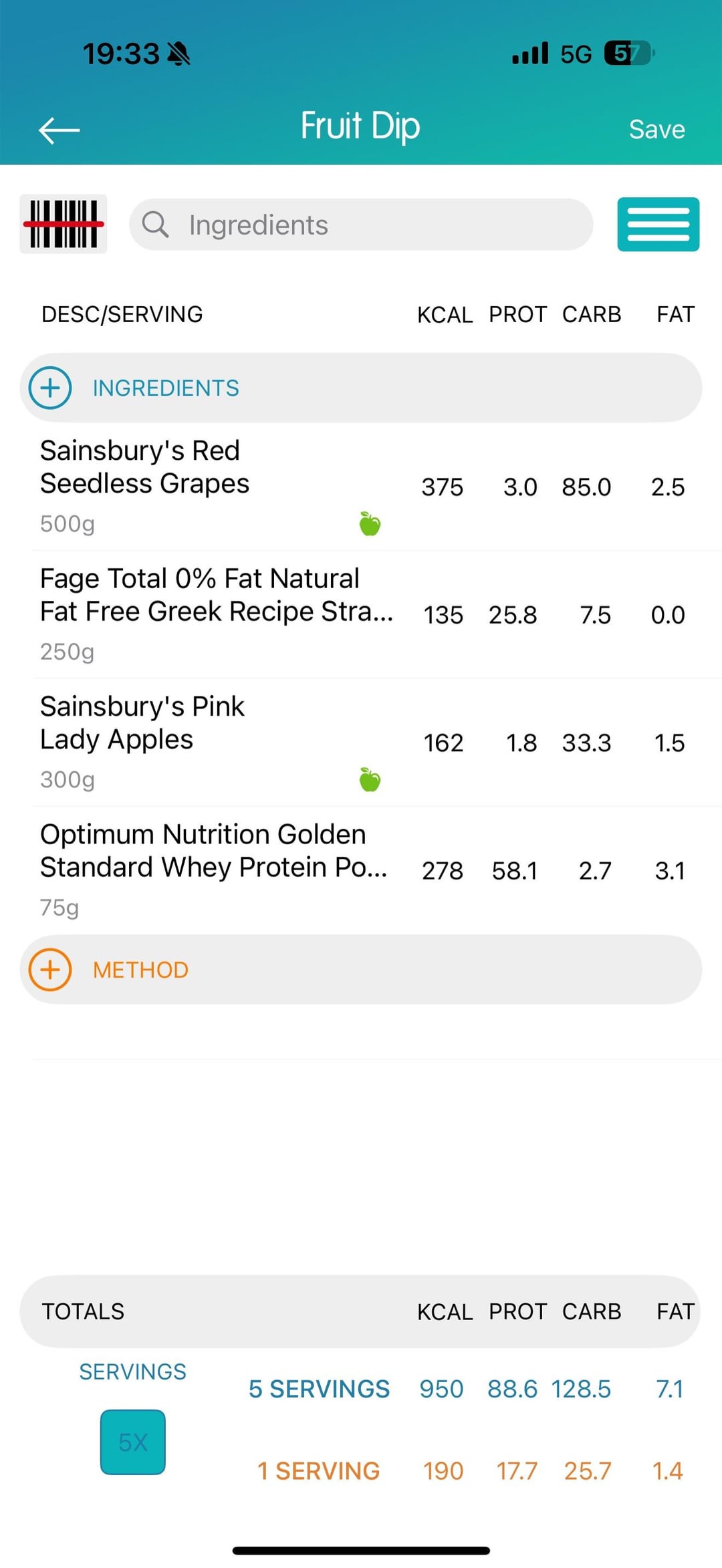
Task: Tap the barcode scanner icon
Action: (x=64, y=224)
